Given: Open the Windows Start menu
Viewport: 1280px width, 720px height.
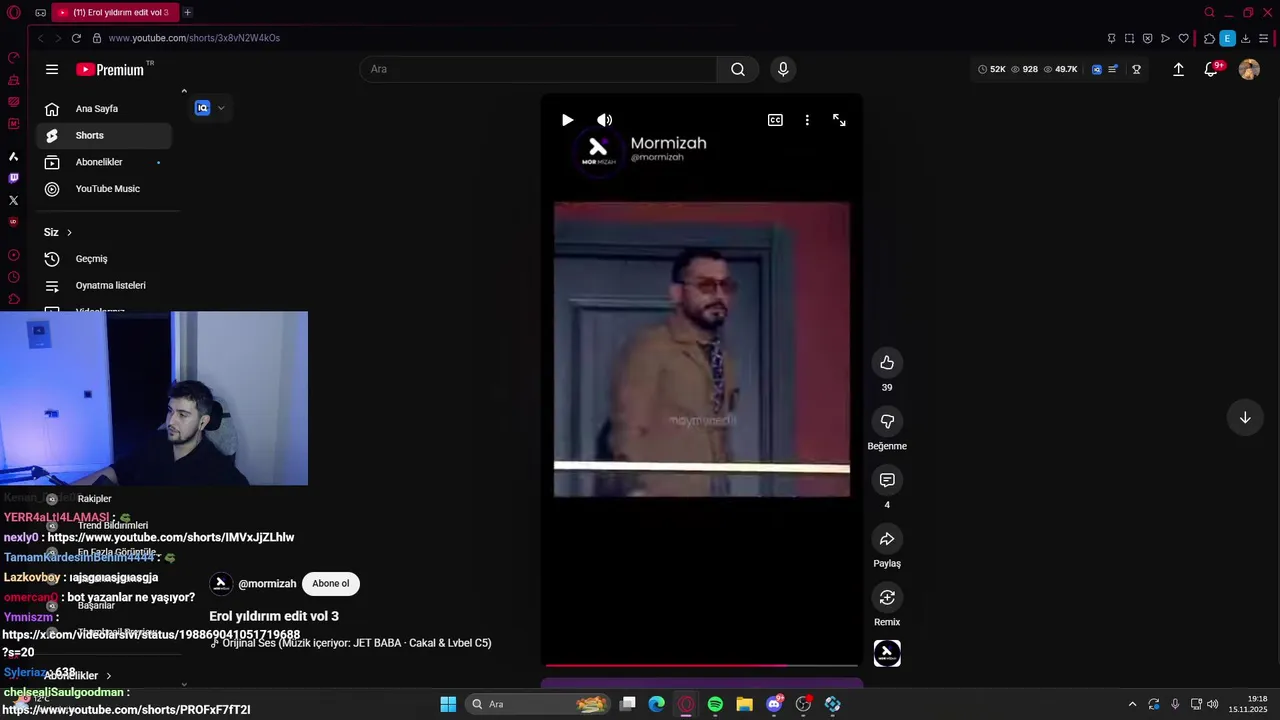Looking at the screenshot, I should (x=448, y=704).
